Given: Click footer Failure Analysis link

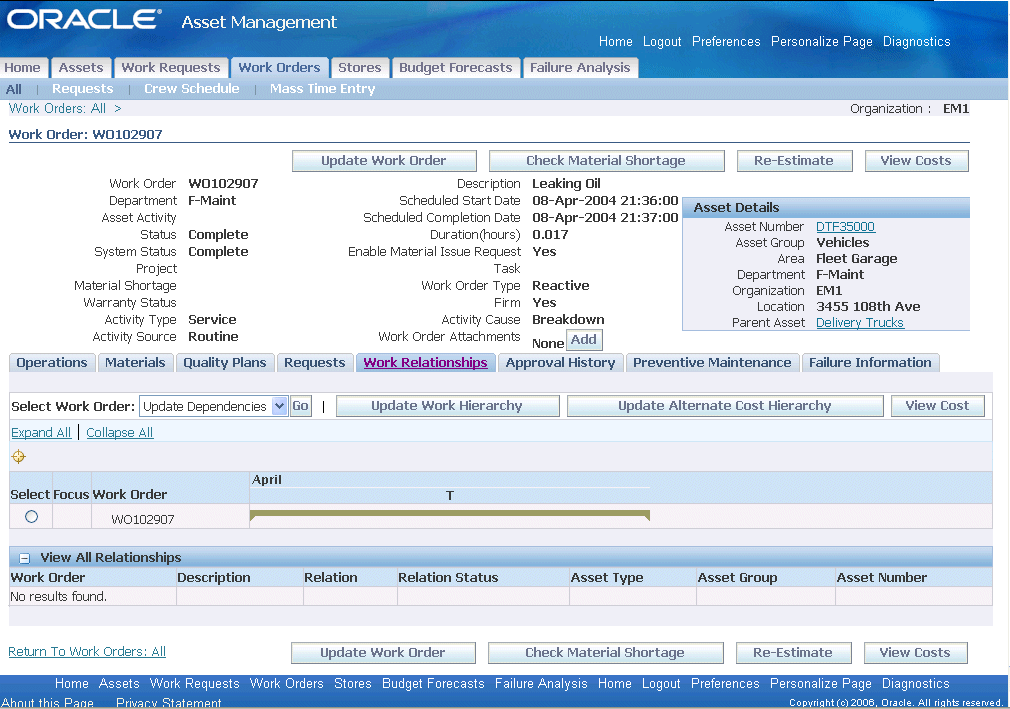Looking at the screenshot, I should point(541,683).
